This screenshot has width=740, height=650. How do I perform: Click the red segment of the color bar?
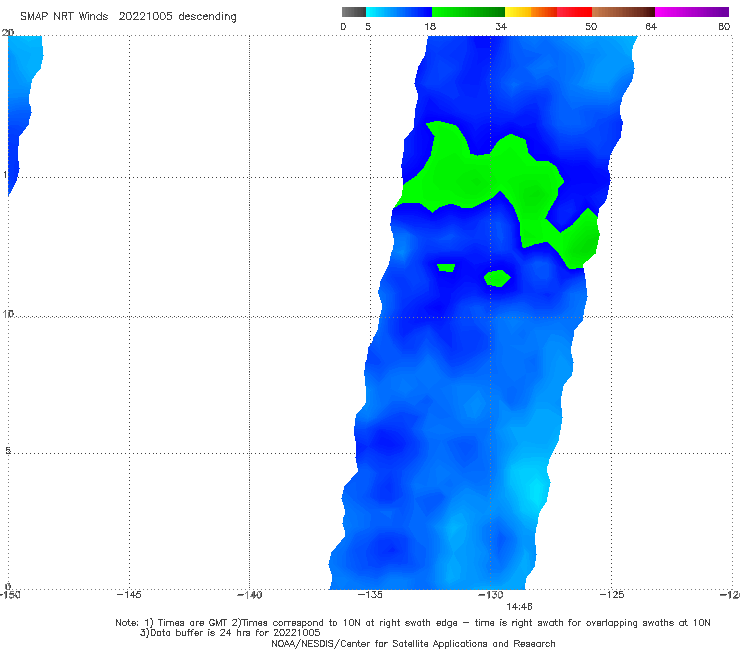point(574,12)
